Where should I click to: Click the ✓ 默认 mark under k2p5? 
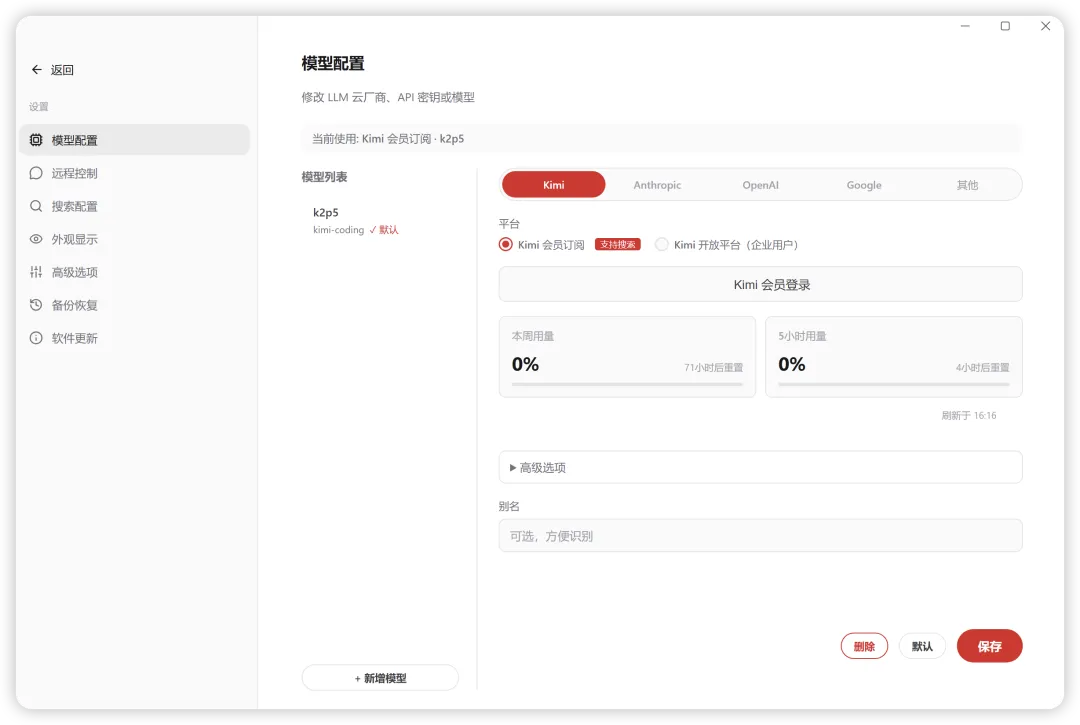pos(384,230)
